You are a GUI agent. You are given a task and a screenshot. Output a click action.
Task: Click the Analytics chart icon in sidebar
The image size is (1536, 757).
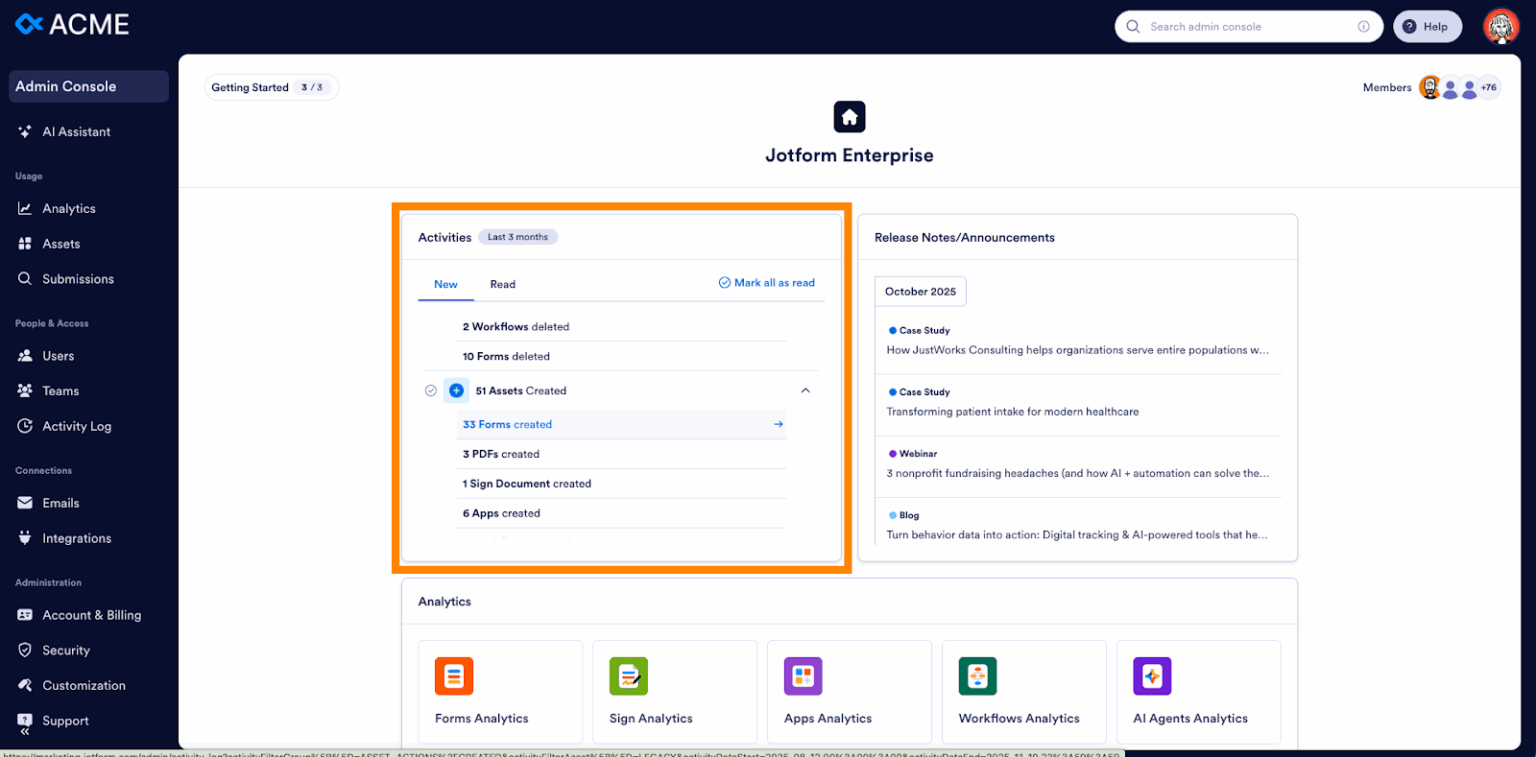(x=25, y=209)
